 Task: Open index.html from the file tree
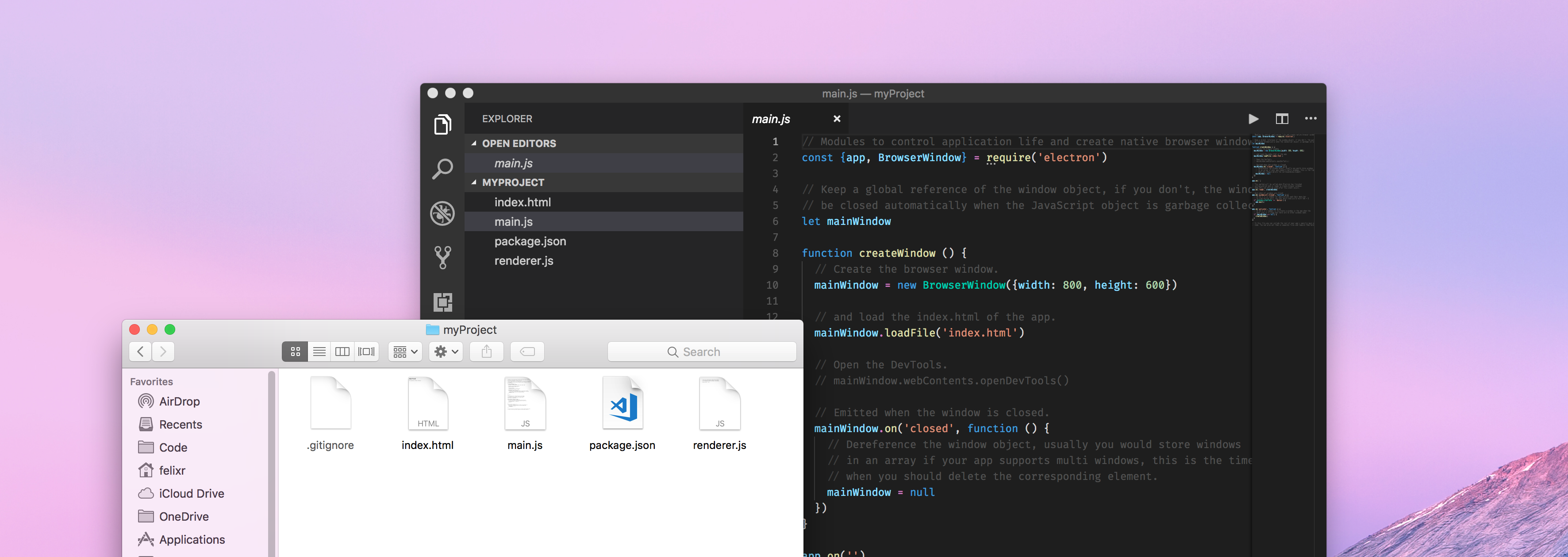point(522,202)
